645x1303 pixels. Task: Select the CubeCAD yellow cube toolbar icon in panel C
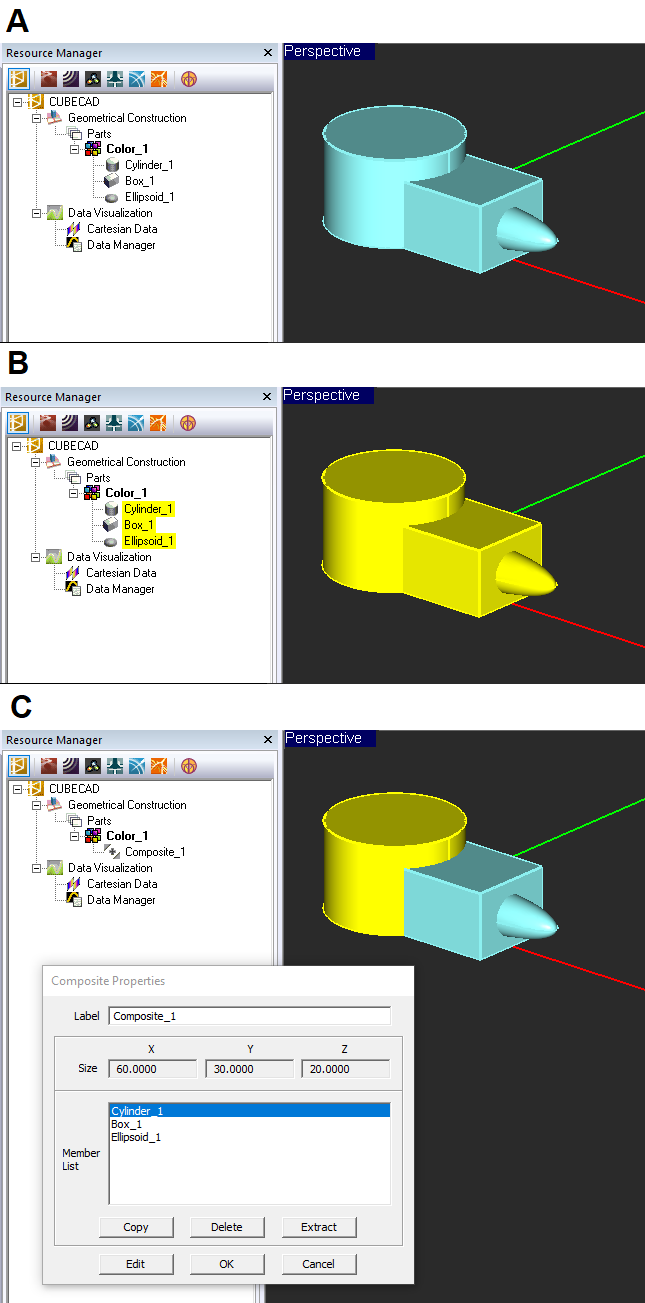[19, 765]
